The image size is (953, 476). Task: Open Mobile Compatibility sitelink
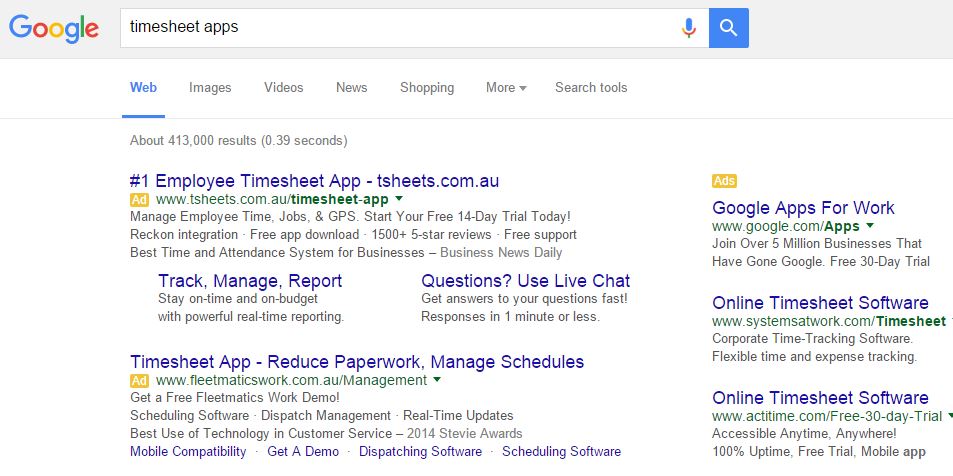click(188, 452)
